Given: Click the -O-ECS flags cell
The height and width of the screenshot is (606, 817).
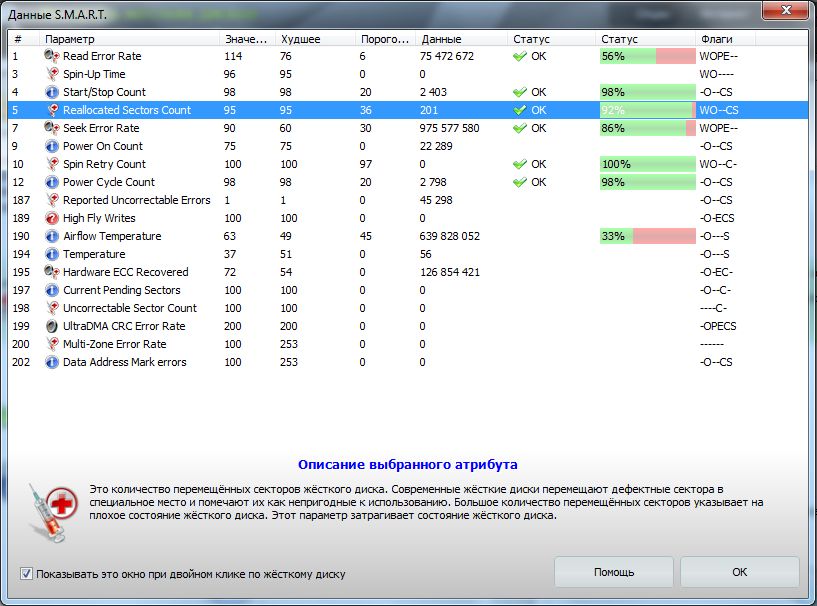Looking at the screenshot, I should tap(716, 218).
